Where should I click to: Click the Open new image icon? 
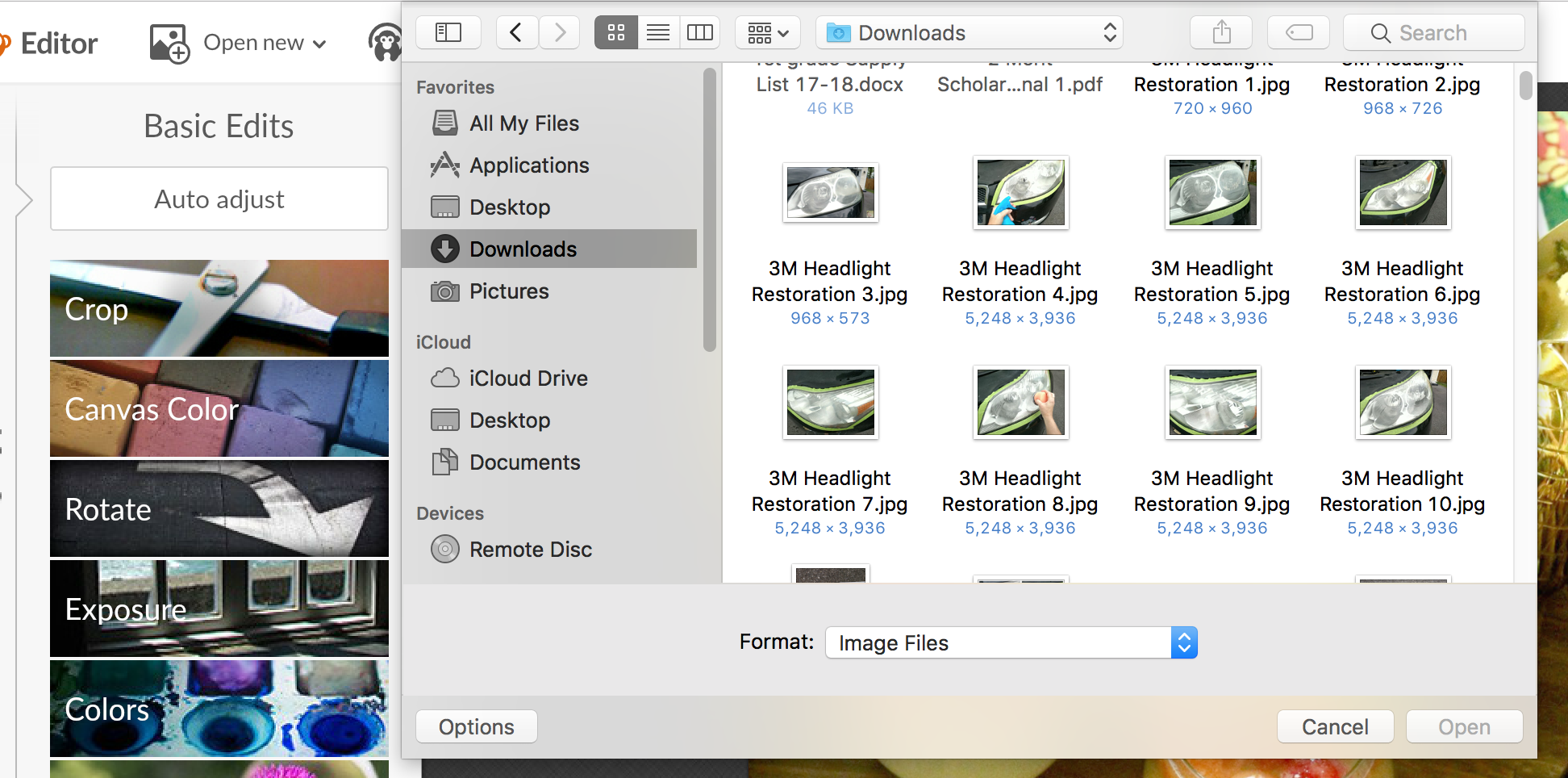[169, 43]
